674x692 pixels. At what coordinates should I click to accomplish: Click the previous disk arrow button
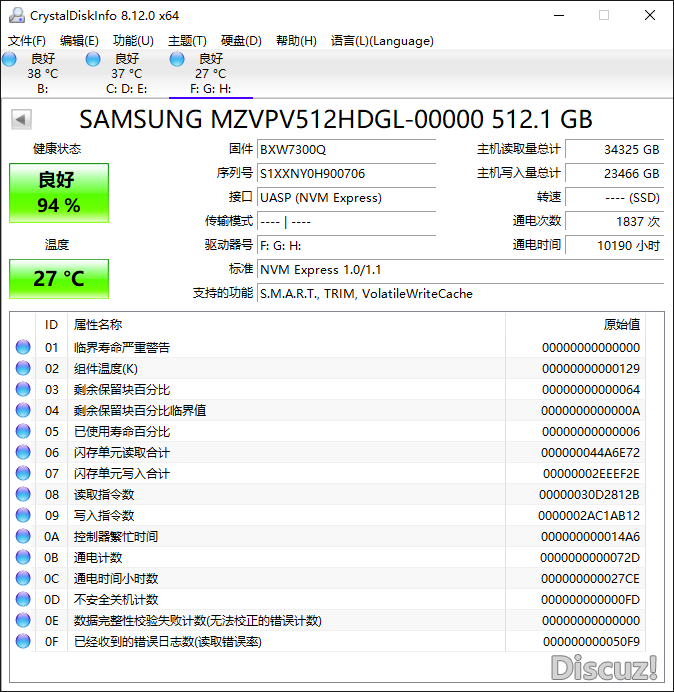pos(20,120)
